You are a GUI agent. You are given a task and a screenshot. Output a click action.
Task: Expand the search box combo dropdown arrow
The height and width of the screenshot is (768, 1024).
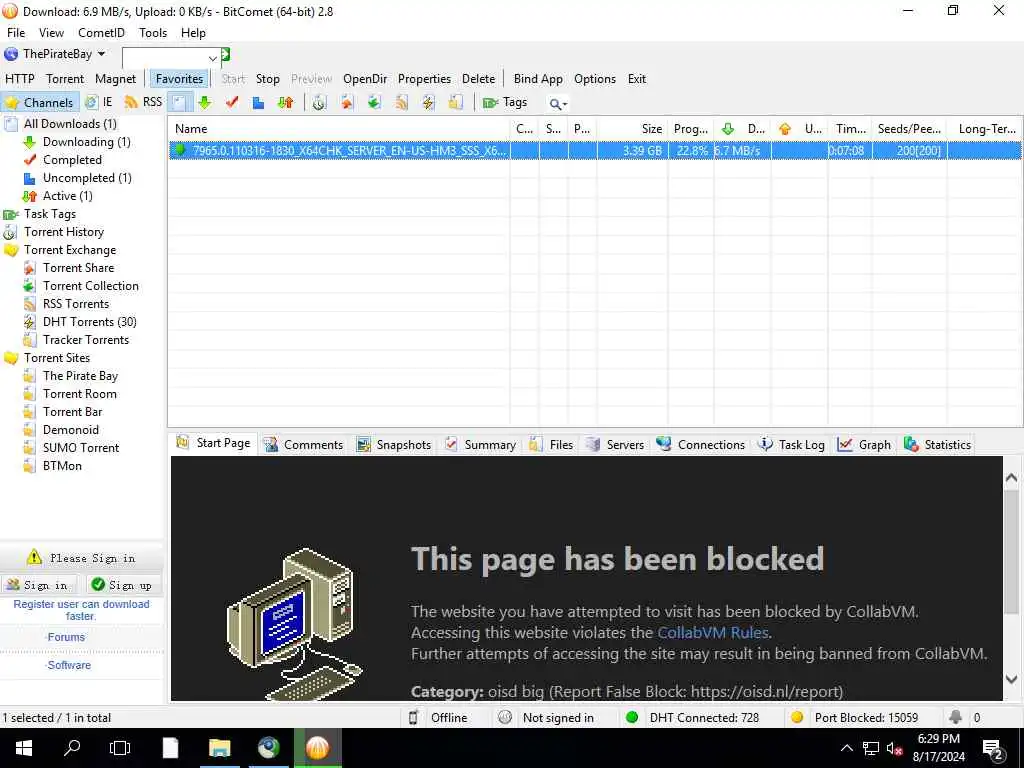[x=212, y=58]
